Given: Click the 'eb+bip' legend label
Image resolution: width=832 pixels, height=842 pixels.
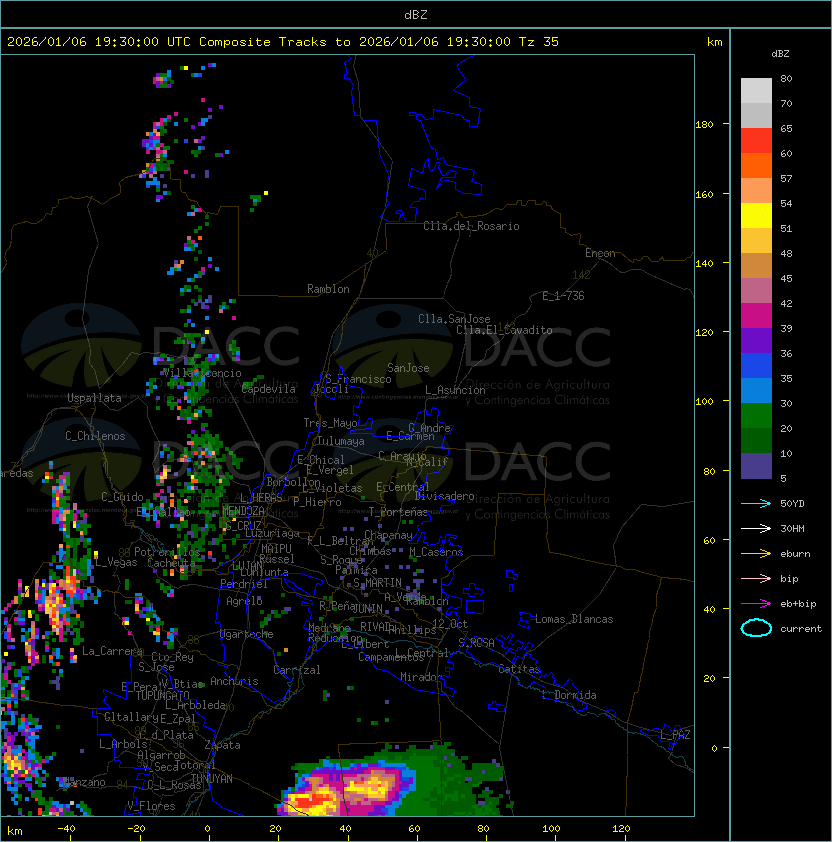Looking at the screenshot, I should click(x=798, y=604).
